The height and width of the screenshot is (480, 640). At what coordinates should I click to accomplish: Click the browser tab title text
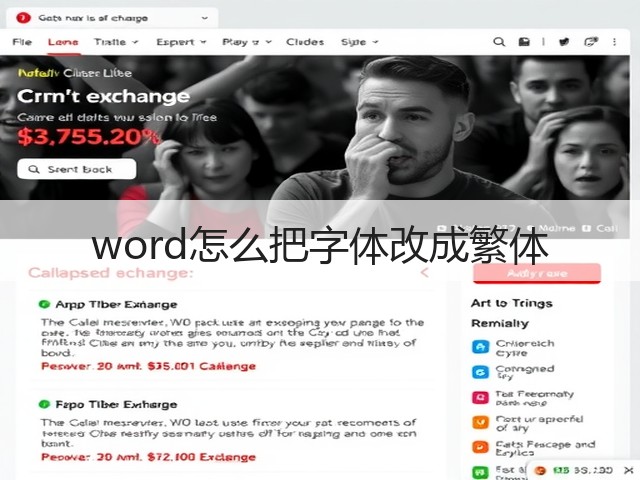click(93, 18)
